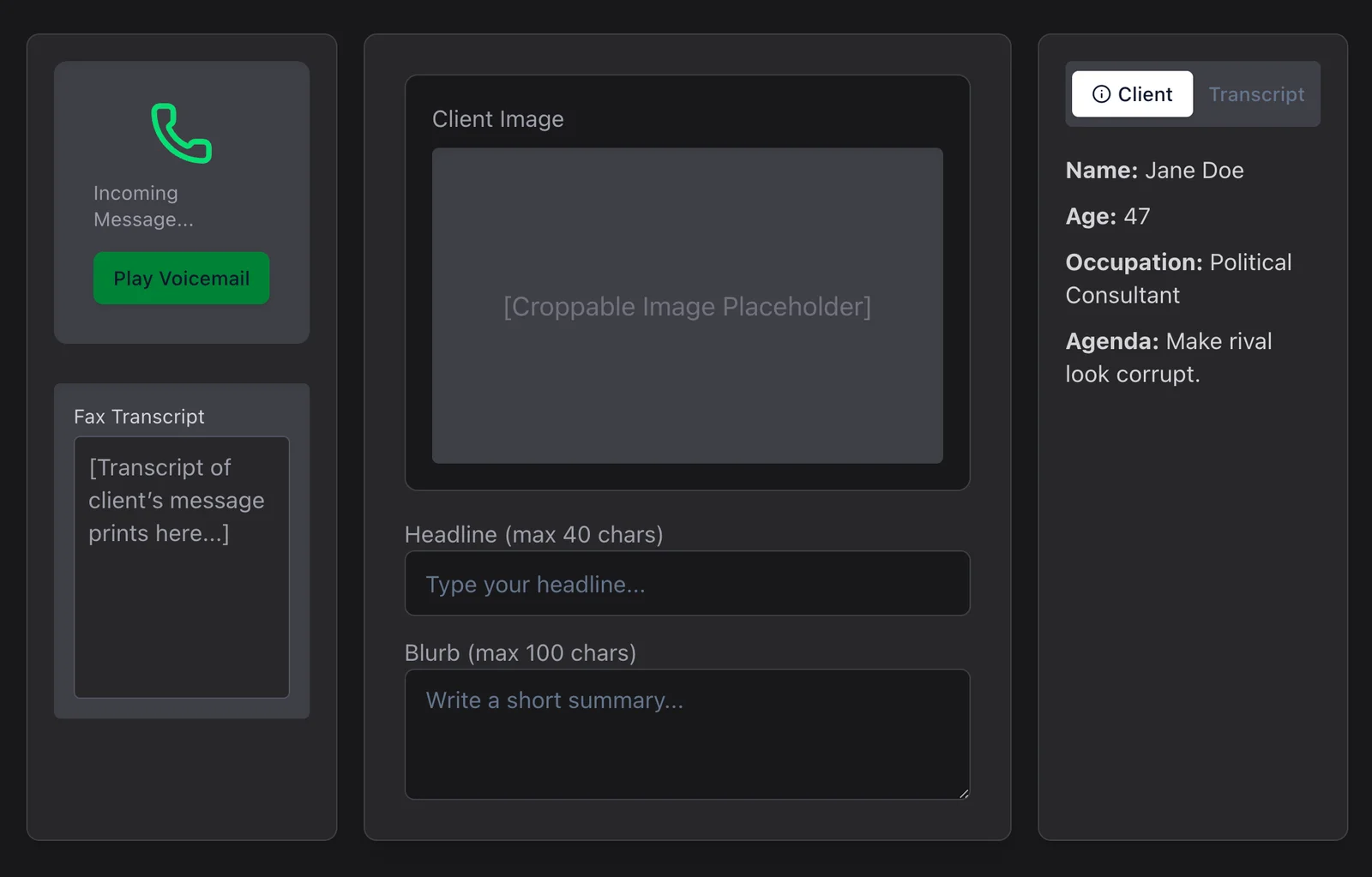The height and width of the screenshot is (877, 1372).
Task: Click into the blurb summary textarea
Action: pos(687,735)
